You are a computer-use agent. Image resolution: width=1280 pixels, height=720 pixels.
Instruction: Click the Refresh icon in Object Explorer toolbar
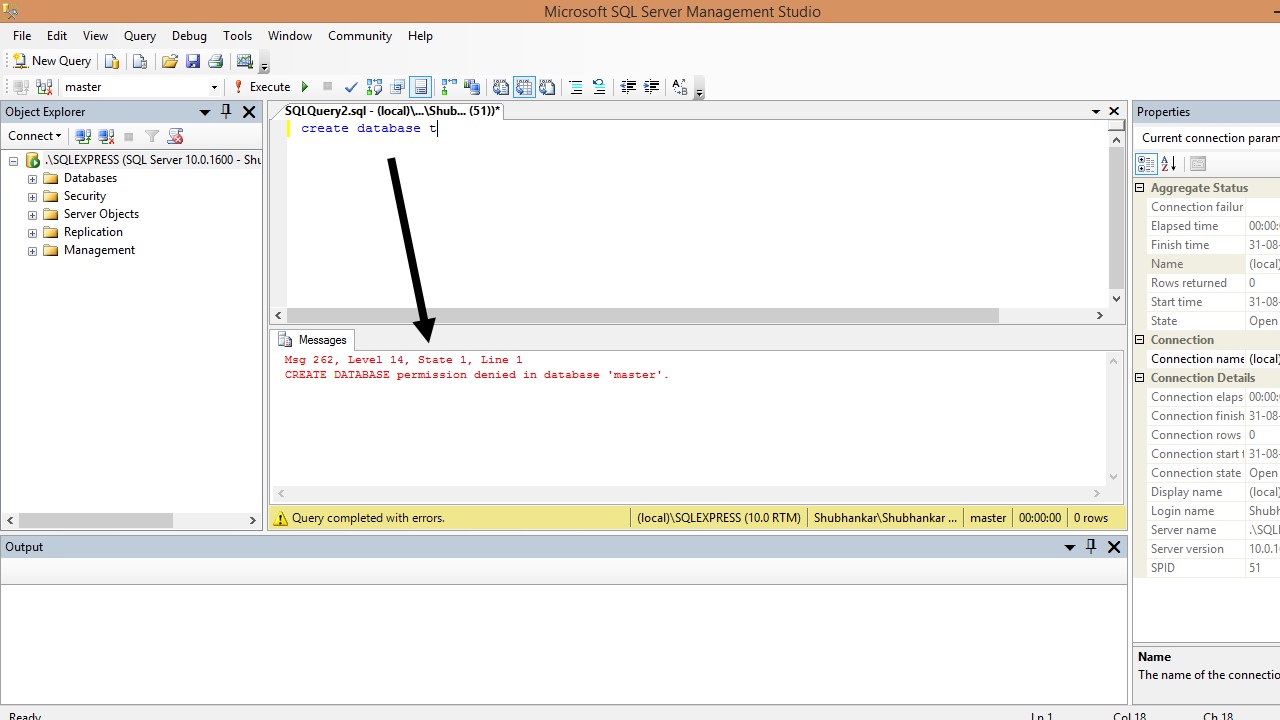pos(175,136)
